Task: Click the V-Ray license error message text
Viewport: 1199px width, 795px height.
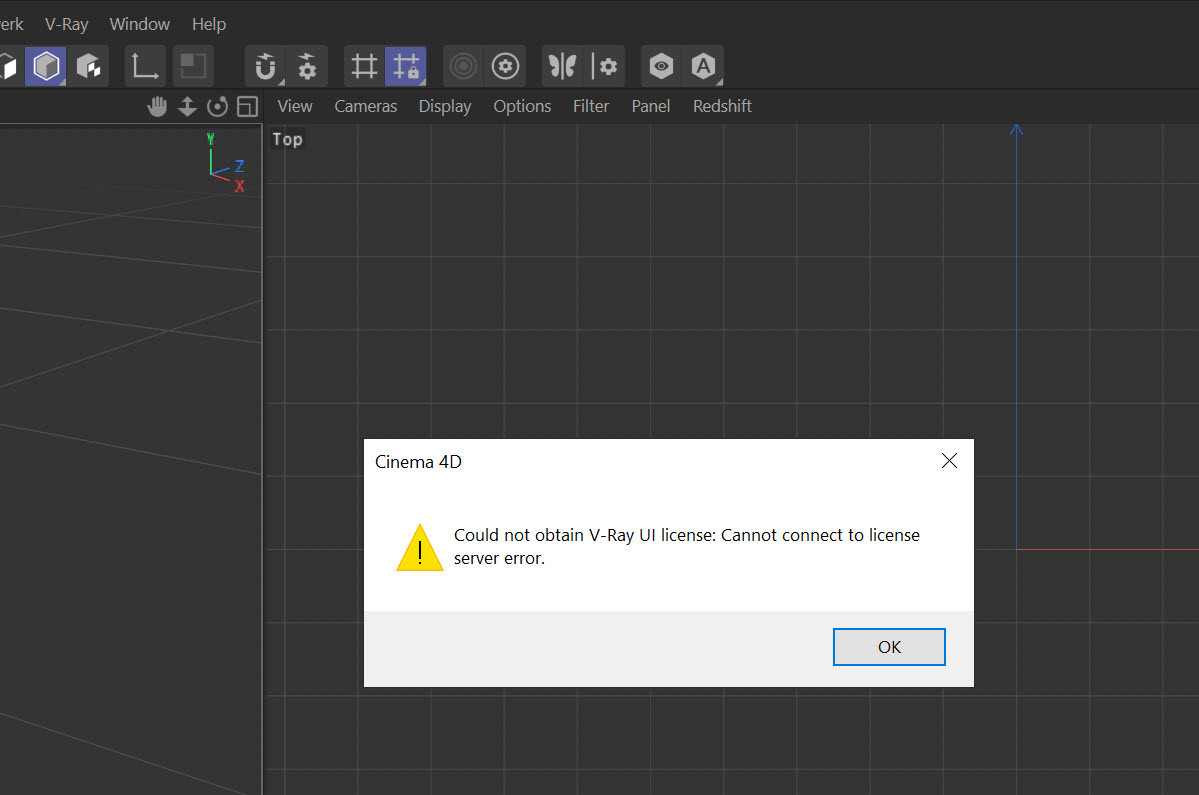Action: [687, 547]
